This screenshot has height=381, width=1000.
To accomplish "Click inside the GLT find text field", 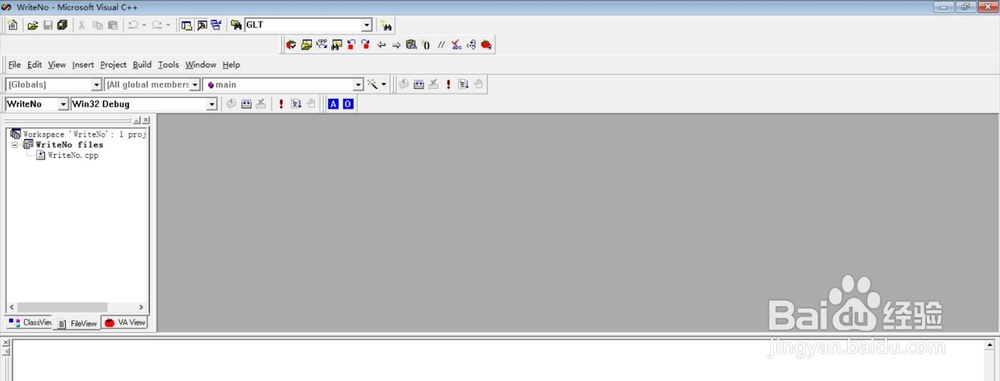I will 303,26.
